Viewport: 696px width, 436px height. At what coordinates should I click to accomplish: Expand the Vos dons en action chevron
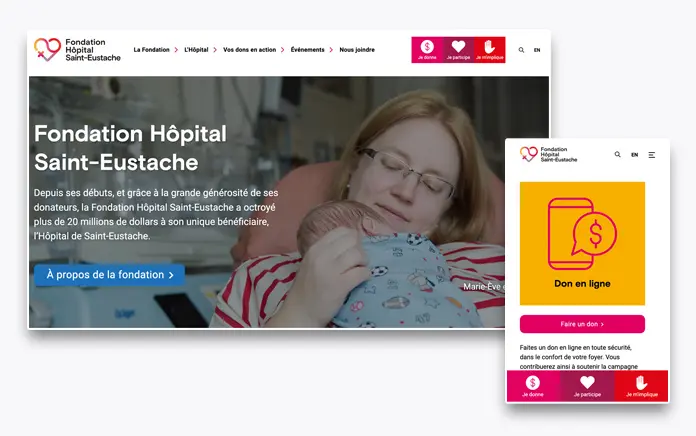point(282,50)
